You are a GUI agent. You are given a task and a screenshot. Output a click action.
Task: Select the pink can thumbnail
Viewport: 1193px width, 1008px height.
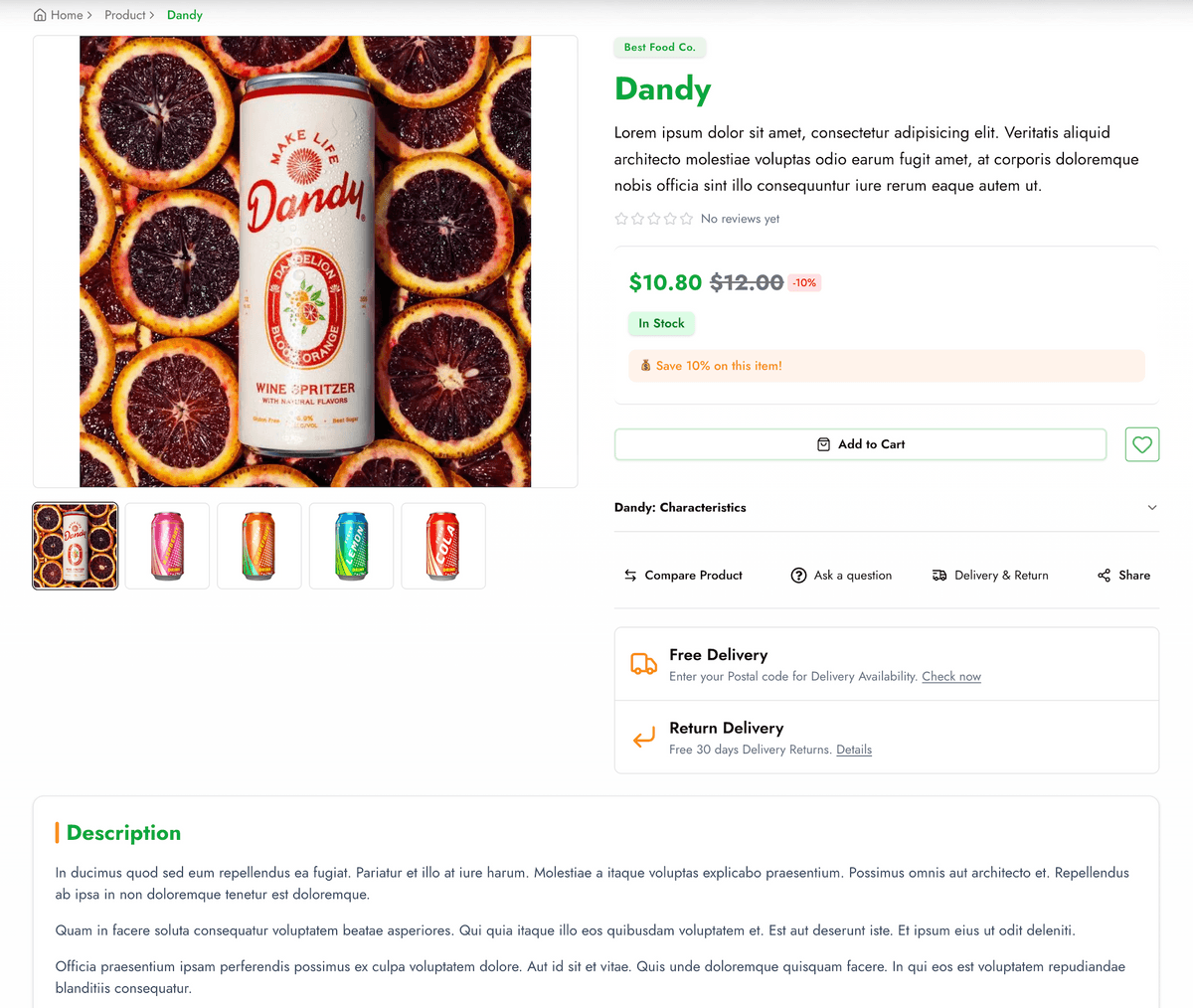167,546
